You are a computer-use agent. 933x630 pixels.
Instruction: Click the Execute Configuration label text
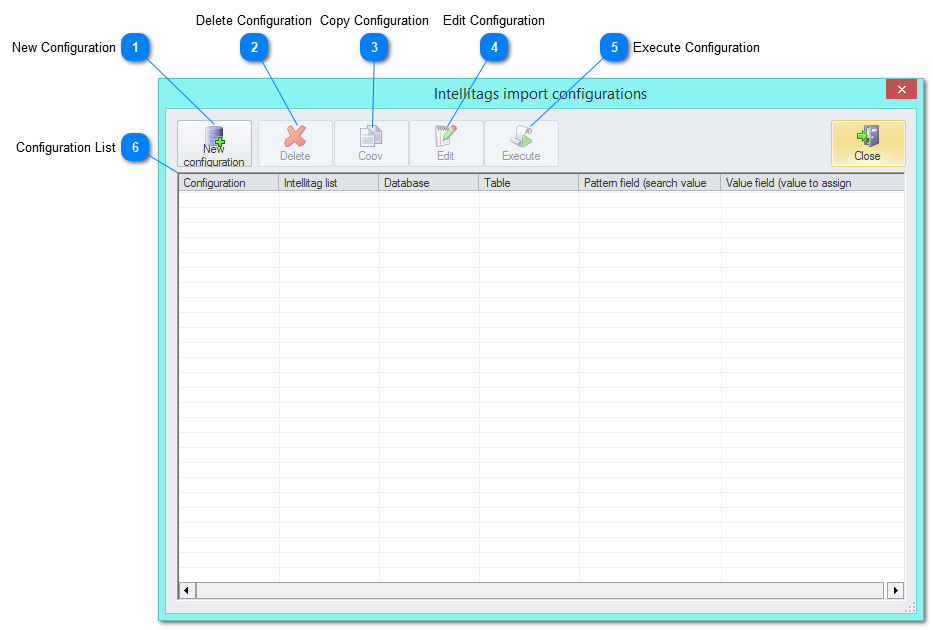[695, 47]
